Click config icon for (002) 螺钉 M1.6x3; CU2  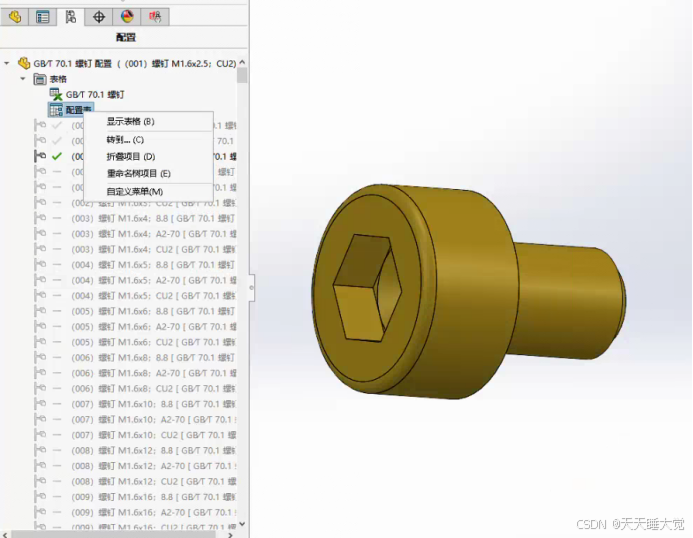pos(40,203)
